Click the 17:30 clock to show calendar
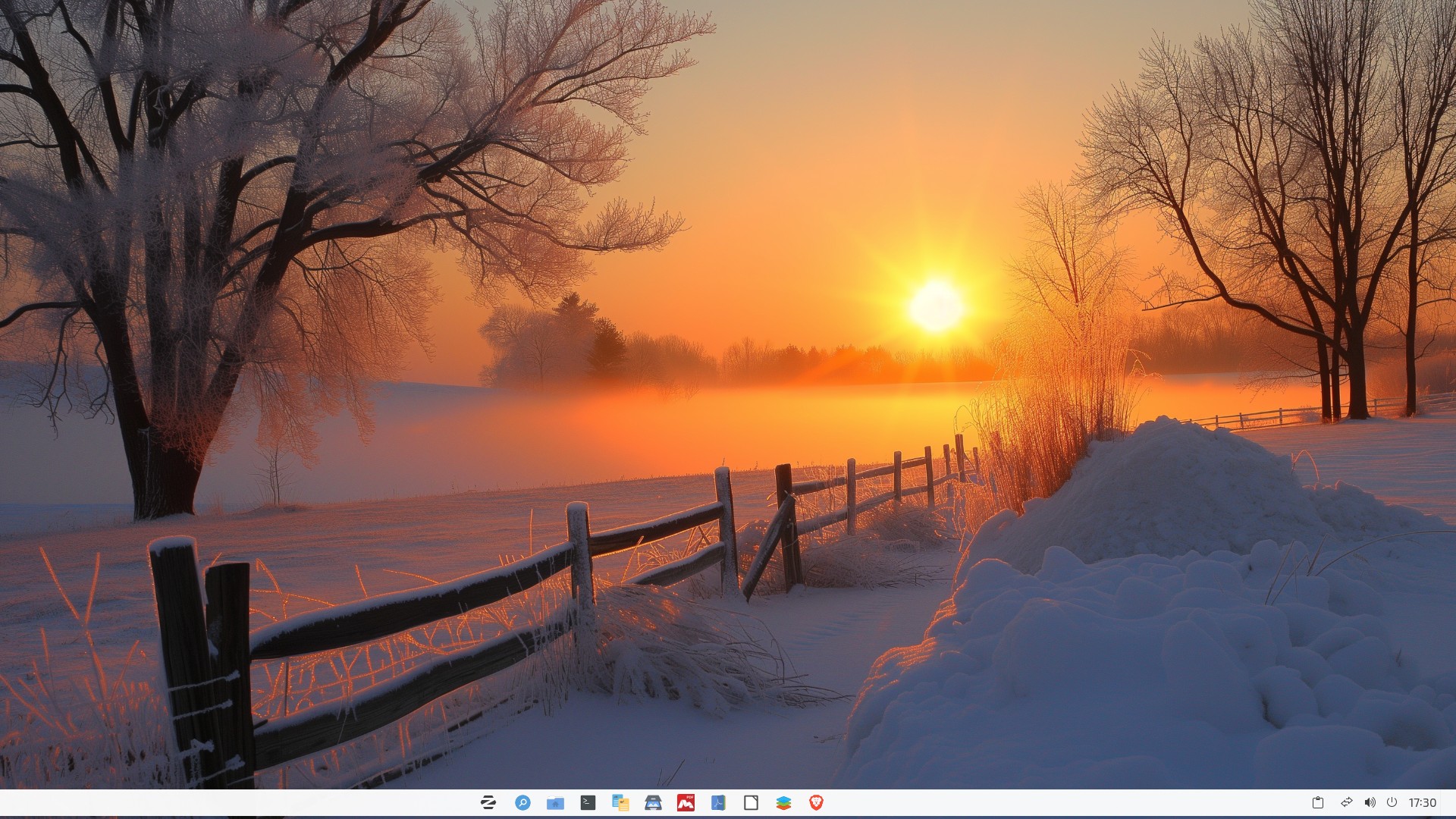Viewport: 1456px width, 819px height. coord(1422,802)
